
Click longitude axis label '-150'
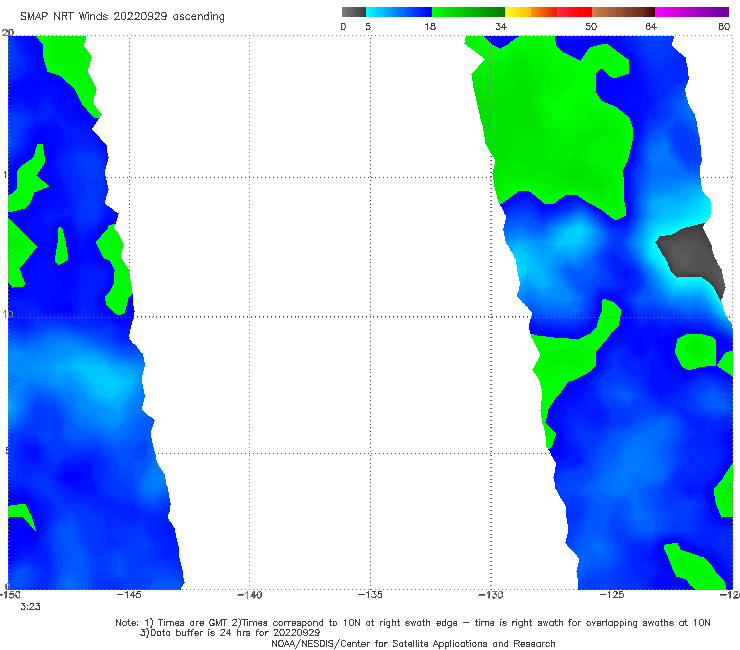point(10,595)
